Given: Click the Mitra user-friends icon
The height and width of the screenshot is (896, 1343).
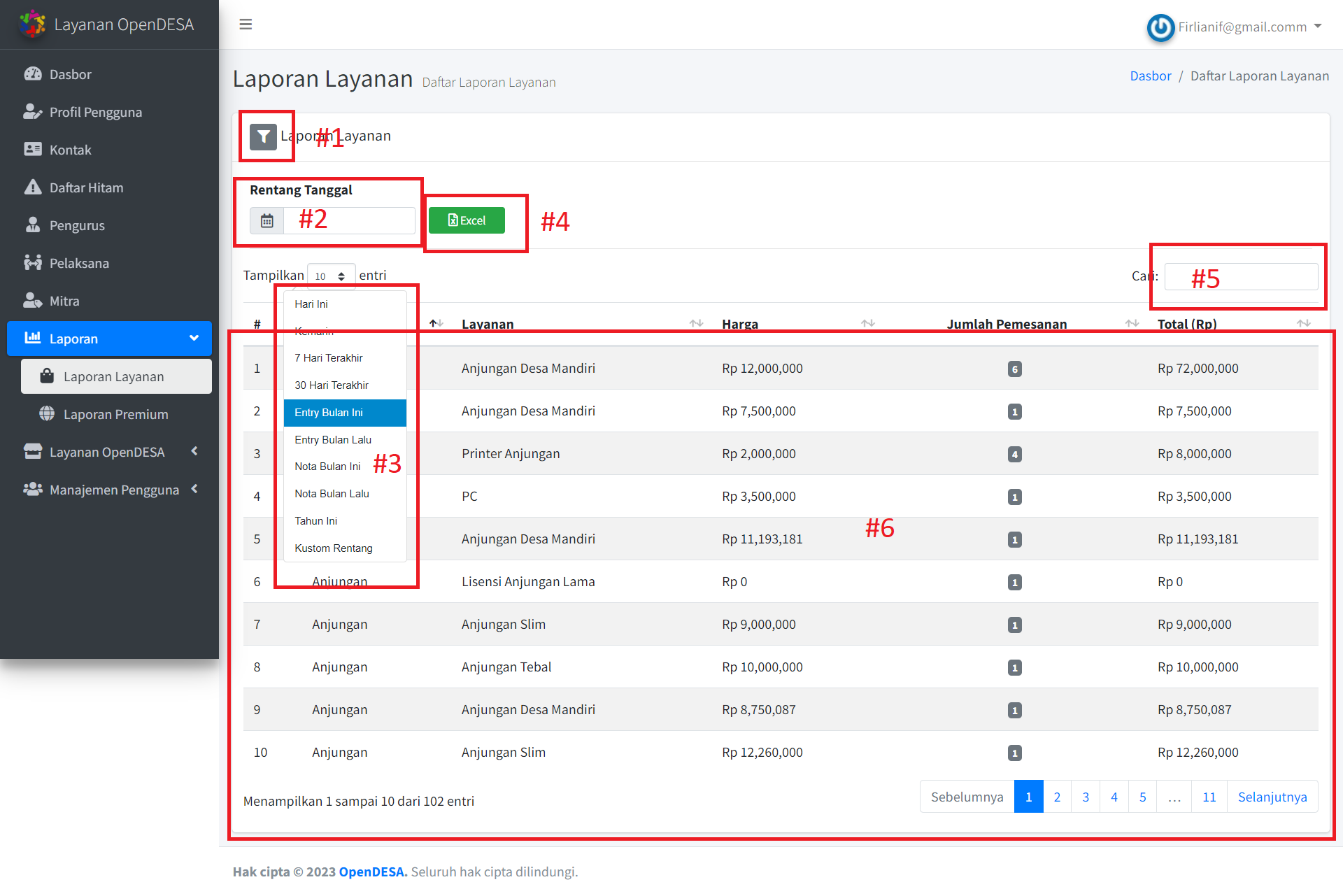Looking at the screenshot, I should point(33,301).
